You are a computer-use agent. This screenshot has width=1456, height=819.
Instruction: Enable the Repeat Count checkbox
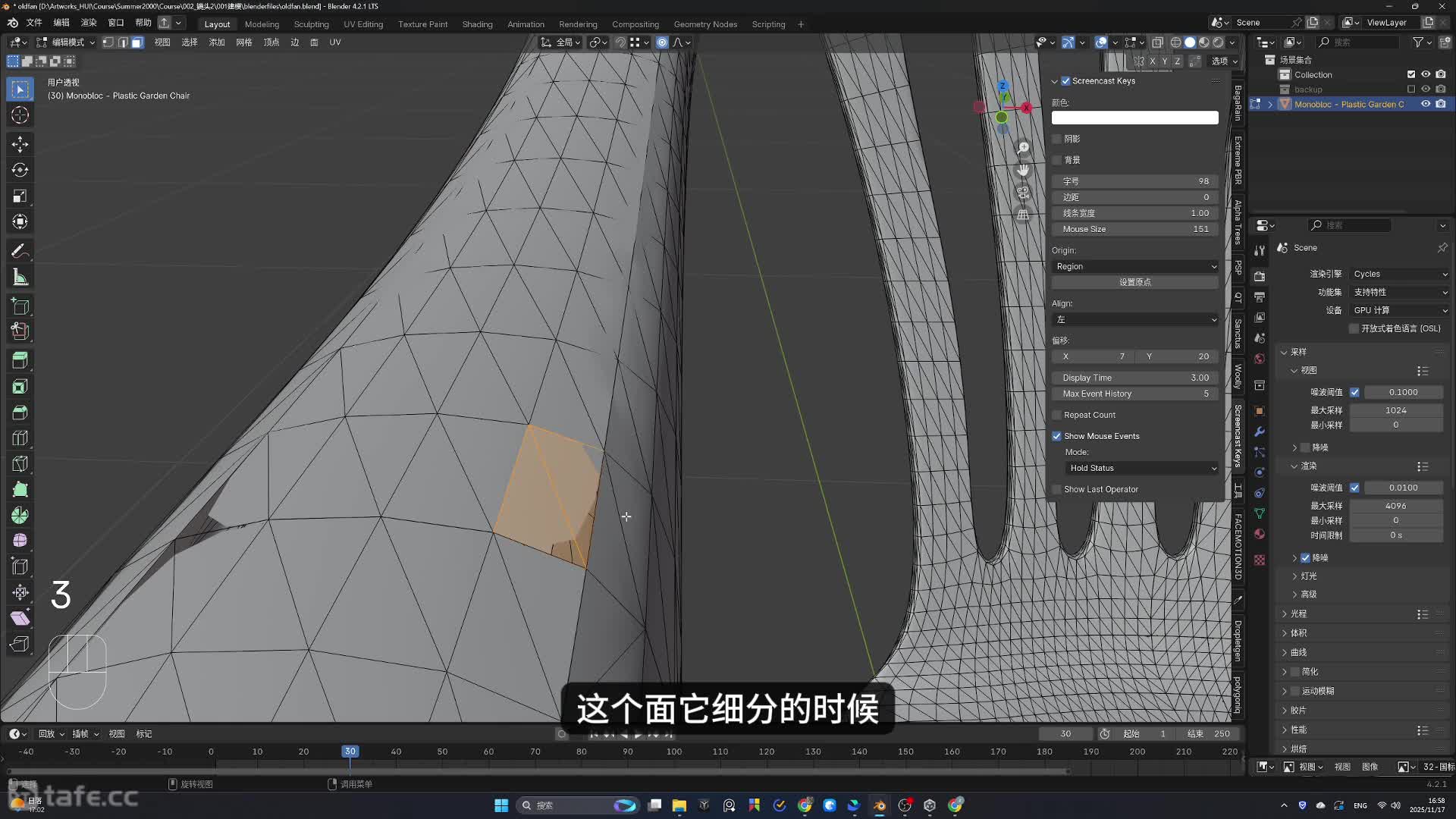coord(1056,415)
